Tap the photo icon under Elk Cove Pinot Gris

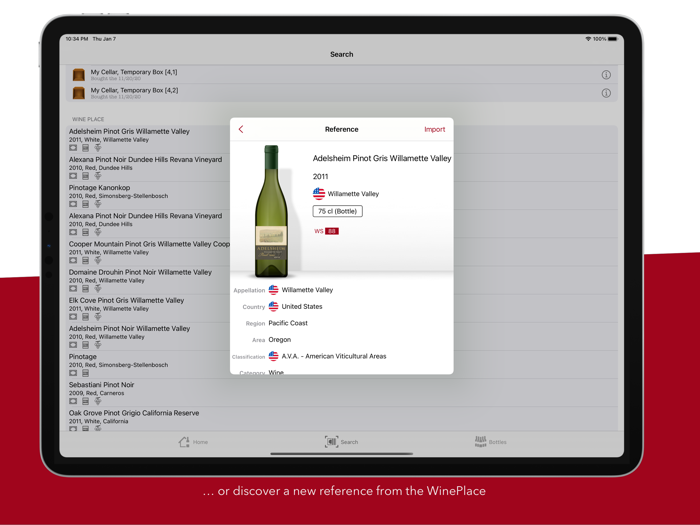pyautogui.click(x=73, y=317)
